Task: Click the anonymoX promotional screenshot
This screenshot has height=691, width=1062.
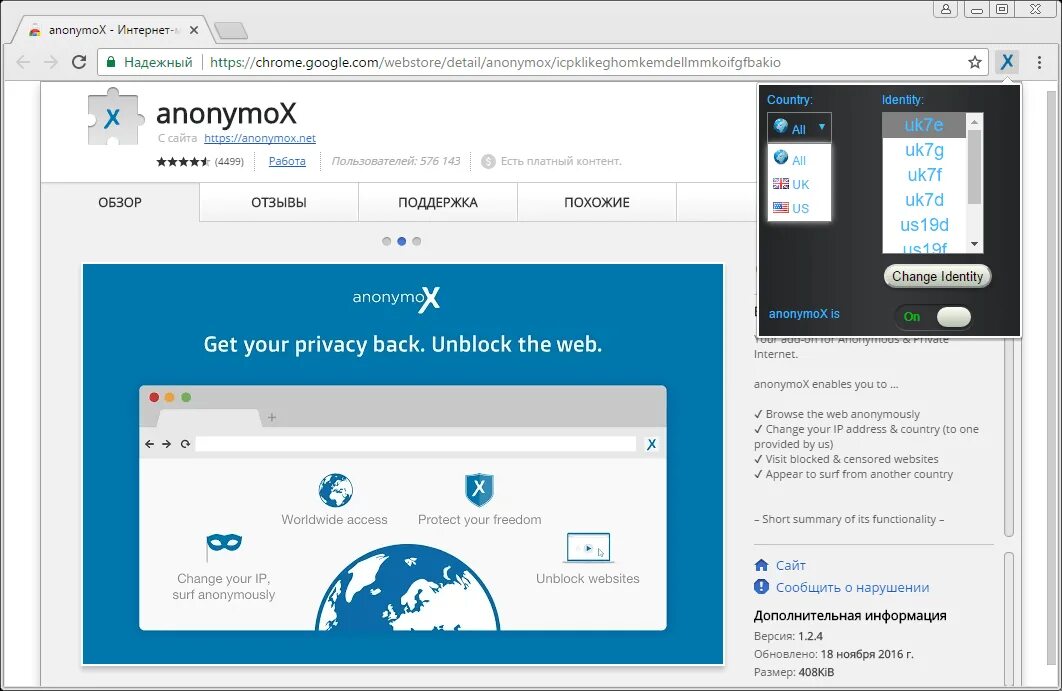Action: [403, 464]
